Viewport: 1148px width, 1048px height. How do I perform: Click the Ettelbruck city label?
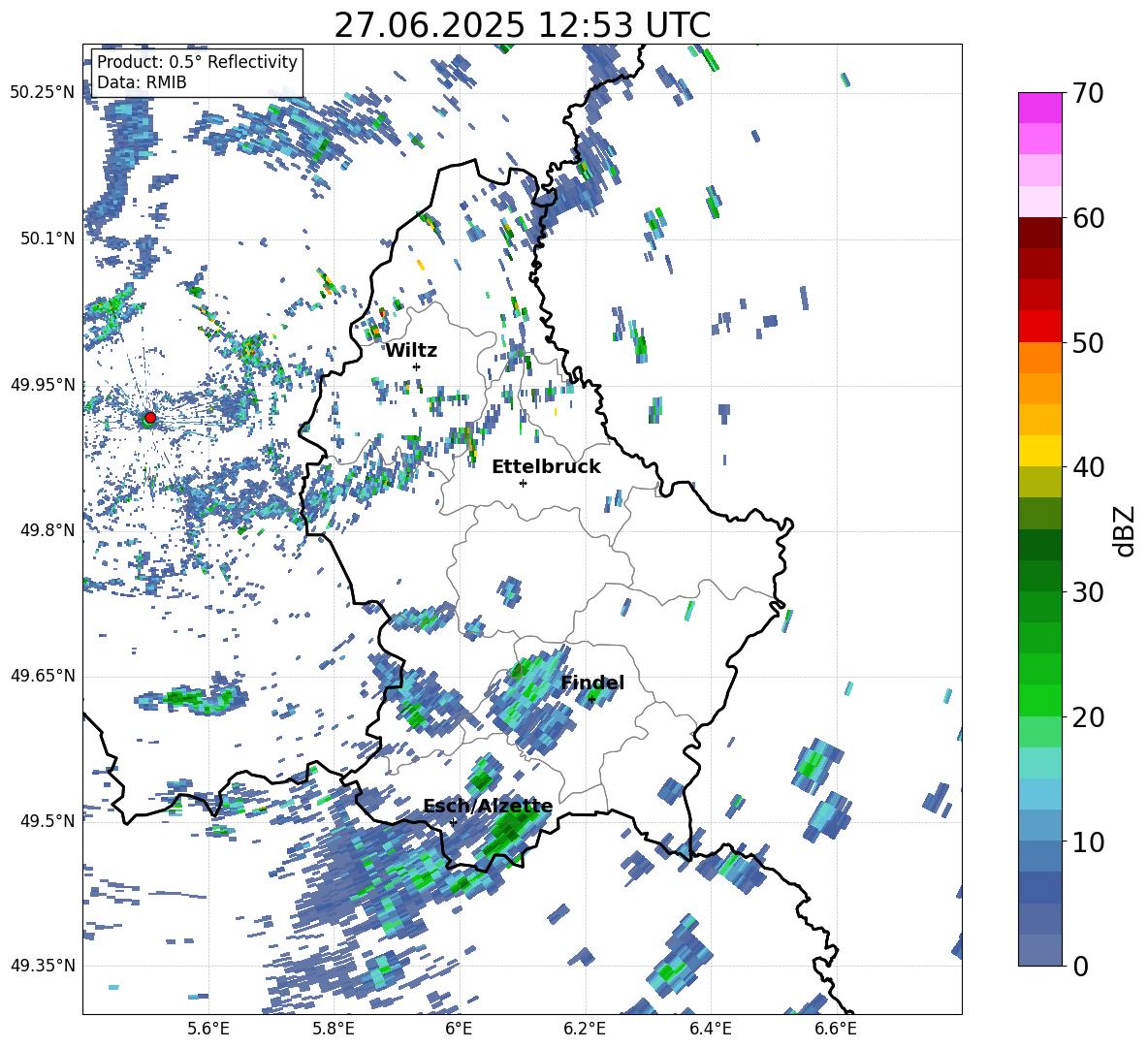click(546, 467)
